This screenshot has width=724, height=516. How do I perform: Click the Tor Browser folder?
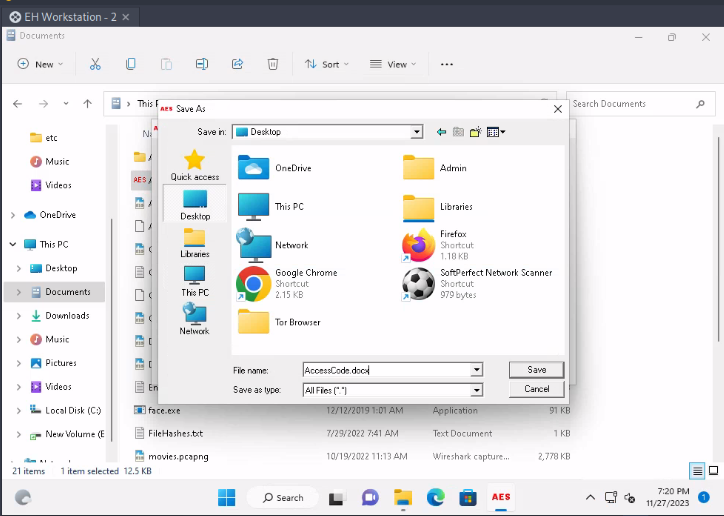(254, 322)
